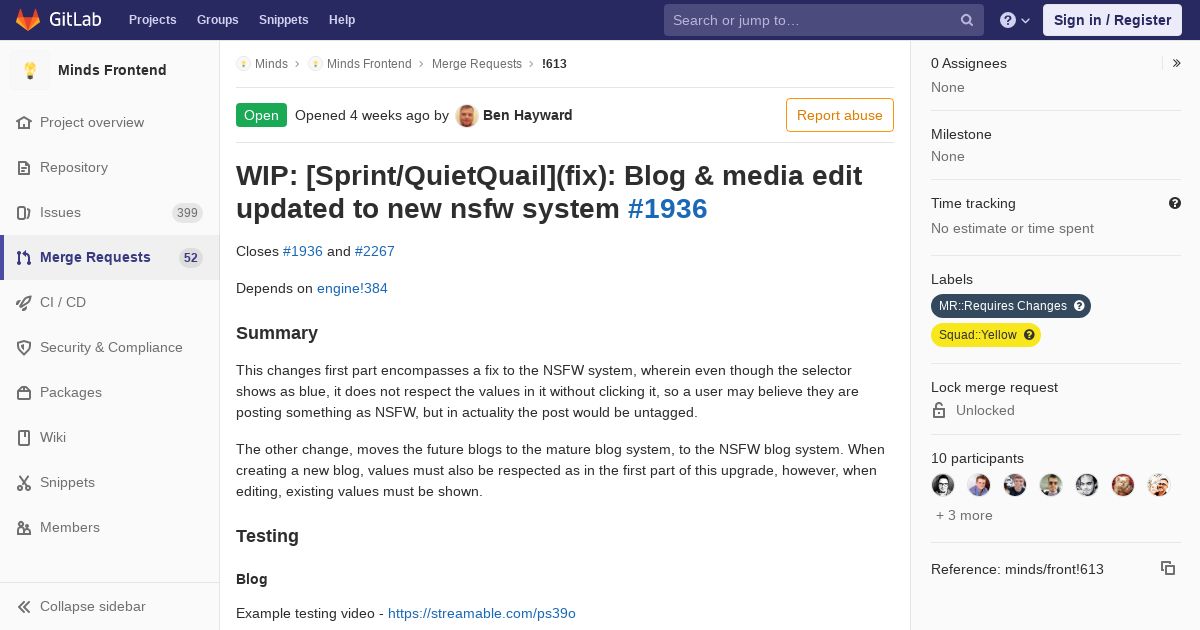Open the CI / CD rocket icon
Image resolution: width=1200 pixels, height=630 pixels.
pos(24,302)
